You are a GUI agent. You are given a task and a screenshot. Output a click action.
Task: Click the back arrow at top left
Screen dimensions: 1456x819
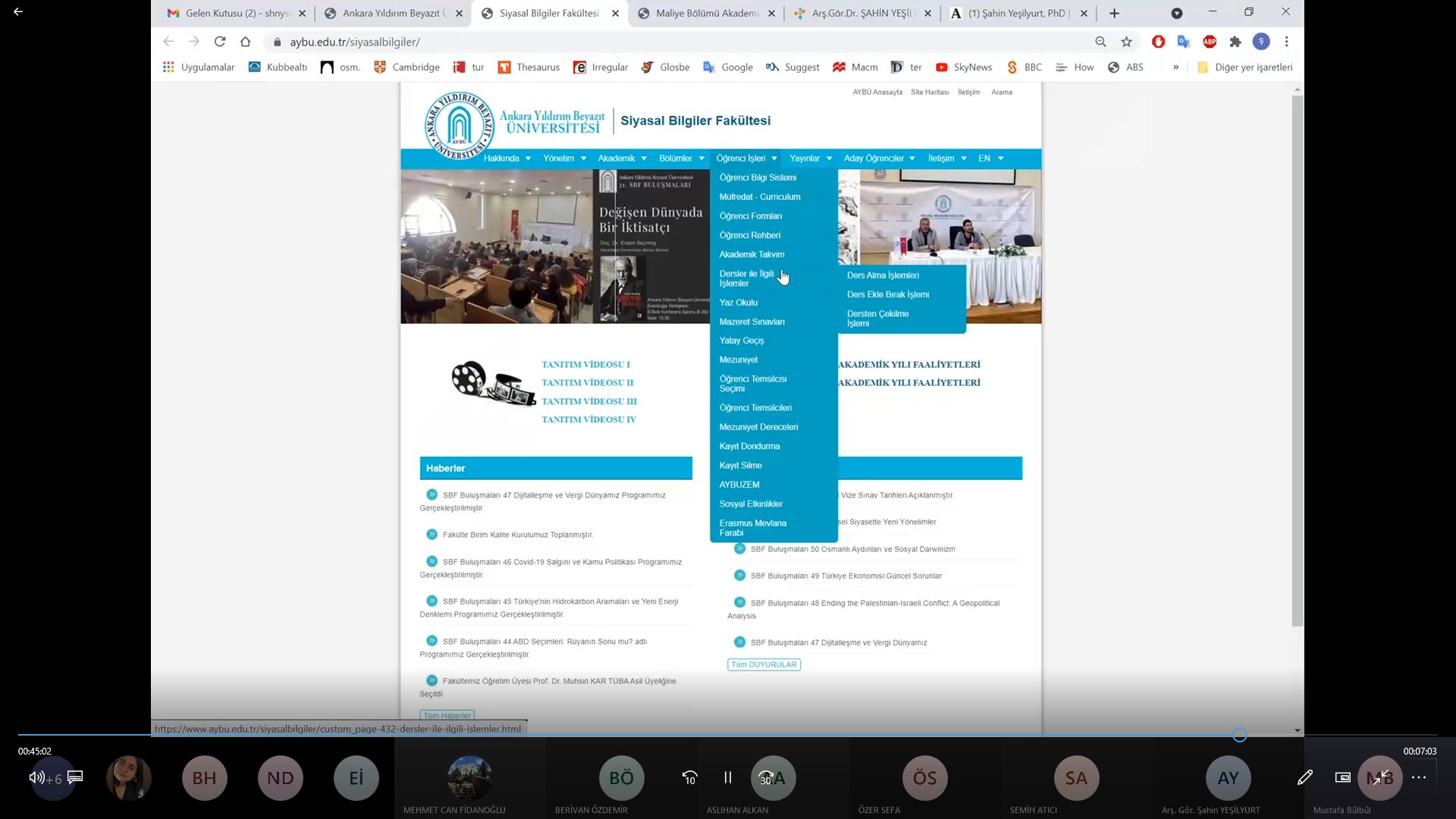(18, 12)
